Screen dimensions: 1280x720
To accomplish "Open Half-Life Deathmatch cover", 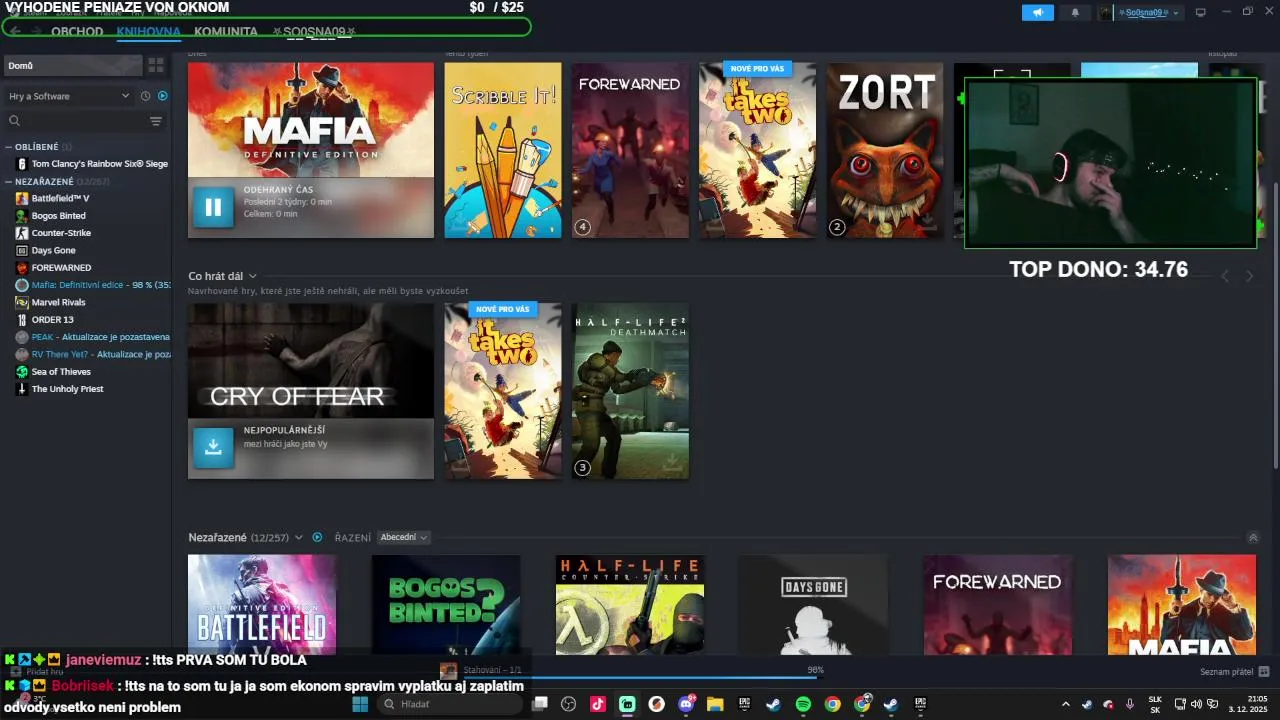I will click(x=630, y=391).
